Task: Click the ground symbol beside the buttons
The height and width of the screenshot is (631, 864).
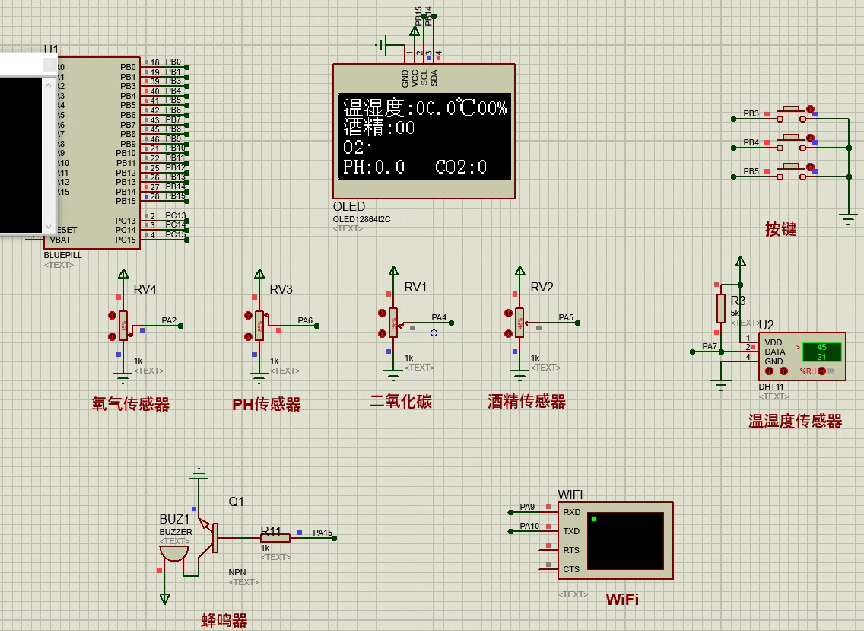Action: click(x=848, y=218)
